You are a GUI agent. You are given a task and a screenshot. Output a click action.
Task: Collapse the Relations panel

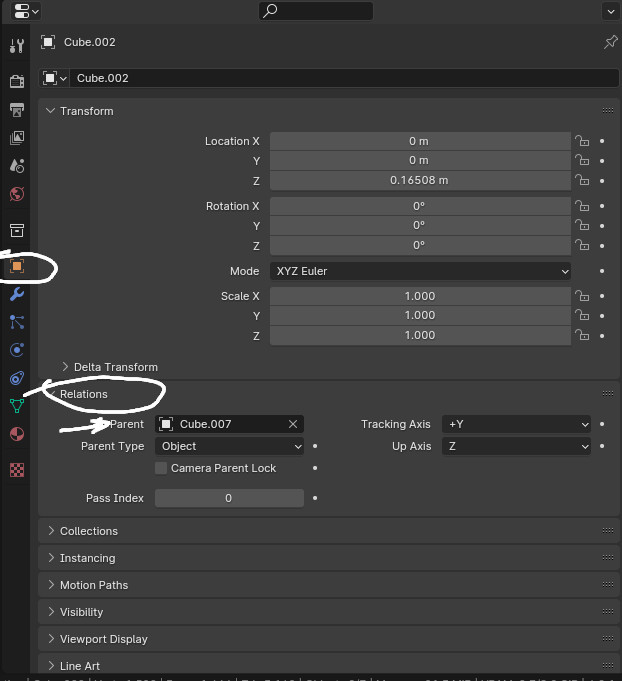click(51, 394)
